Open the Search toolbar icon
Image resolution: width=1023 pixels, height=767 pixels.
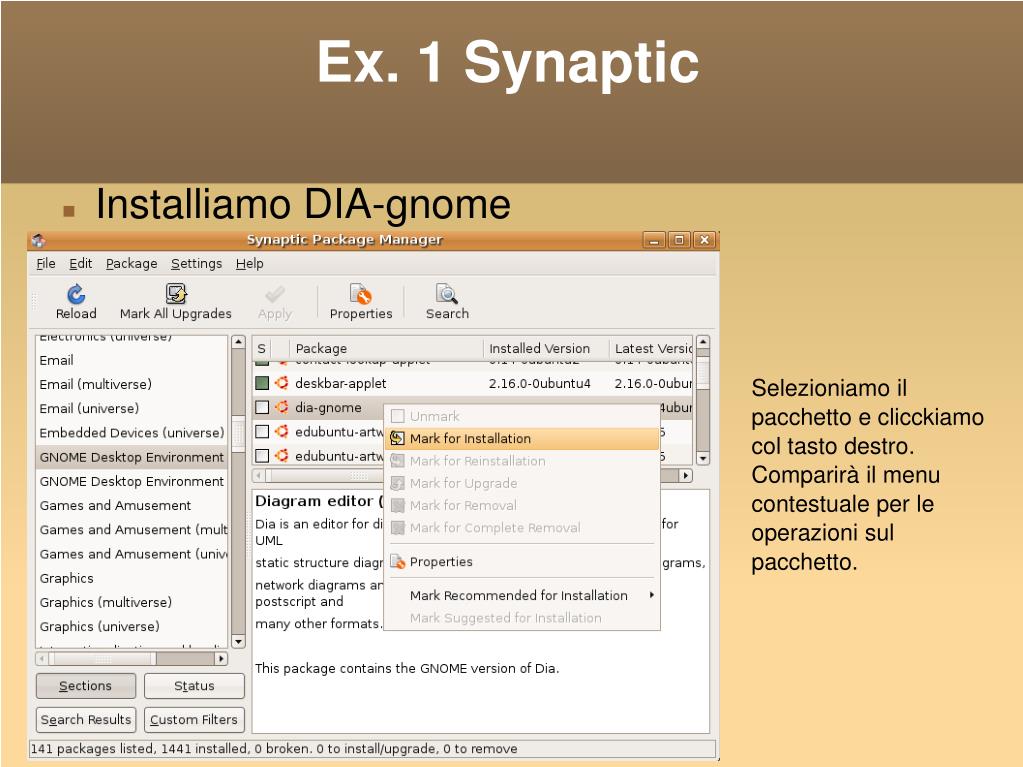(x=447, y=294)
